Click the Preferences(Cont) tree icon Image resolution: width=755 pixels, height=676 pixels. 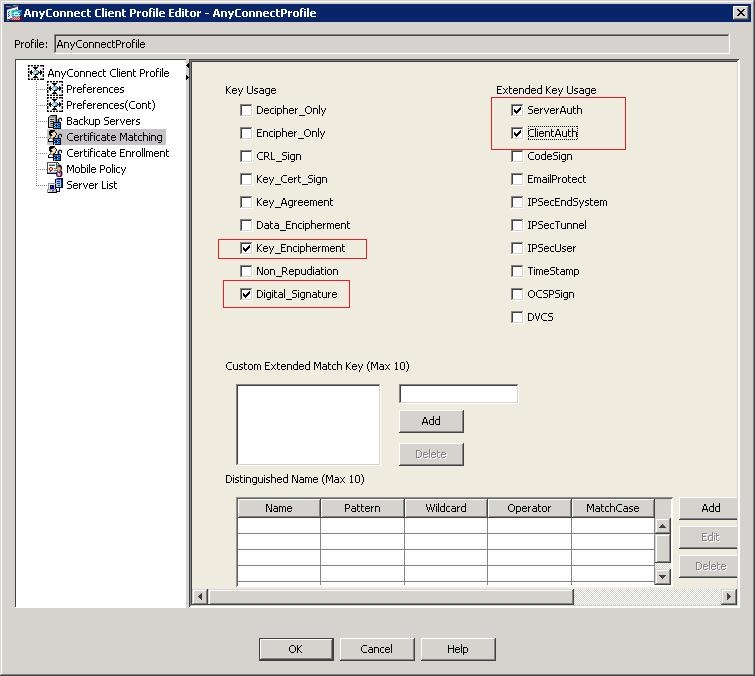point(55,105)
